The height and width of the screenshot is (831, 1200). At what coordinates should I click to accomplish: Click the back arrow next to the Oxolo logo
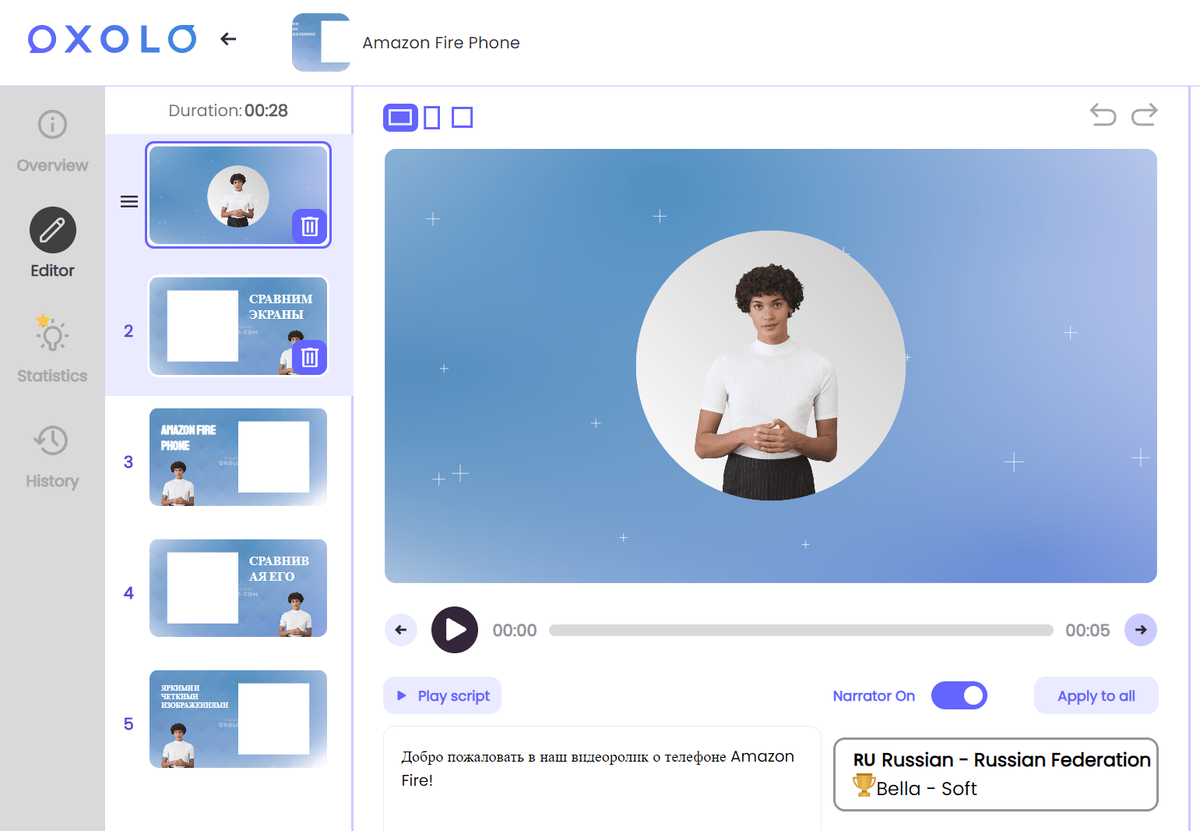coord(228,39)
